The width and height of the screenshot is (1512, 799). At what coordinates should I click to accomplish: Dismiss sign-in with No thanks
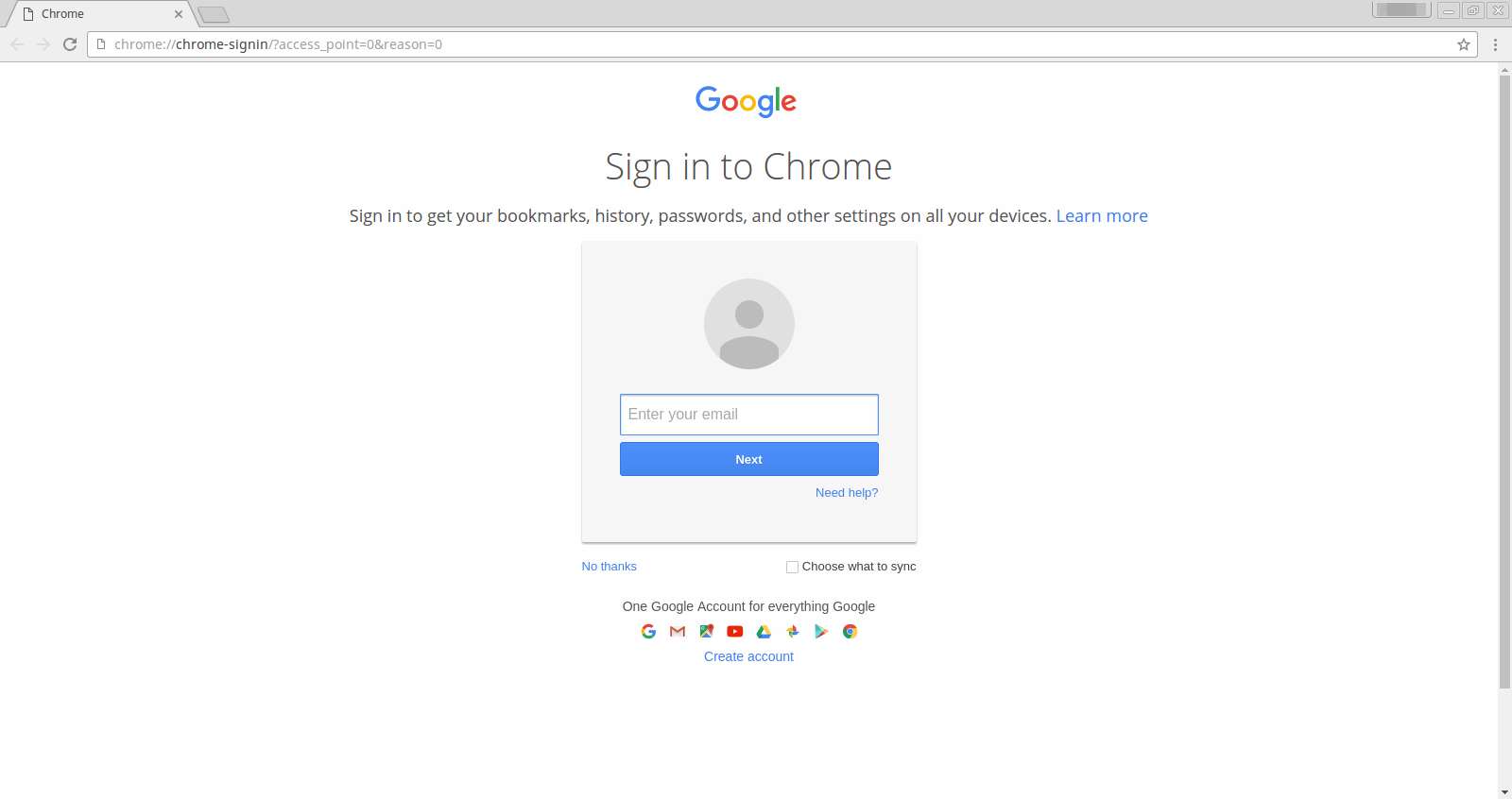pos(609,566)
